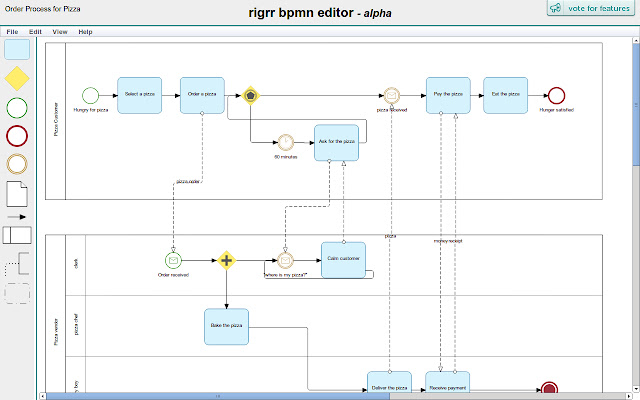The width and height of the screenshot is (640, 400).
Task: Select the sequence flow arrow palette tool
Action: point(17,217)
